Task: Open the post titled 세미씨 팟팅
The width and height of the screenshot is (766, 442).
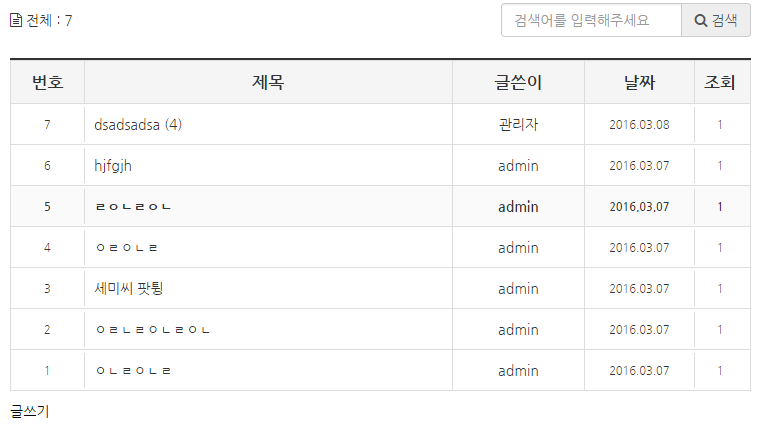Action: [129, 289]
